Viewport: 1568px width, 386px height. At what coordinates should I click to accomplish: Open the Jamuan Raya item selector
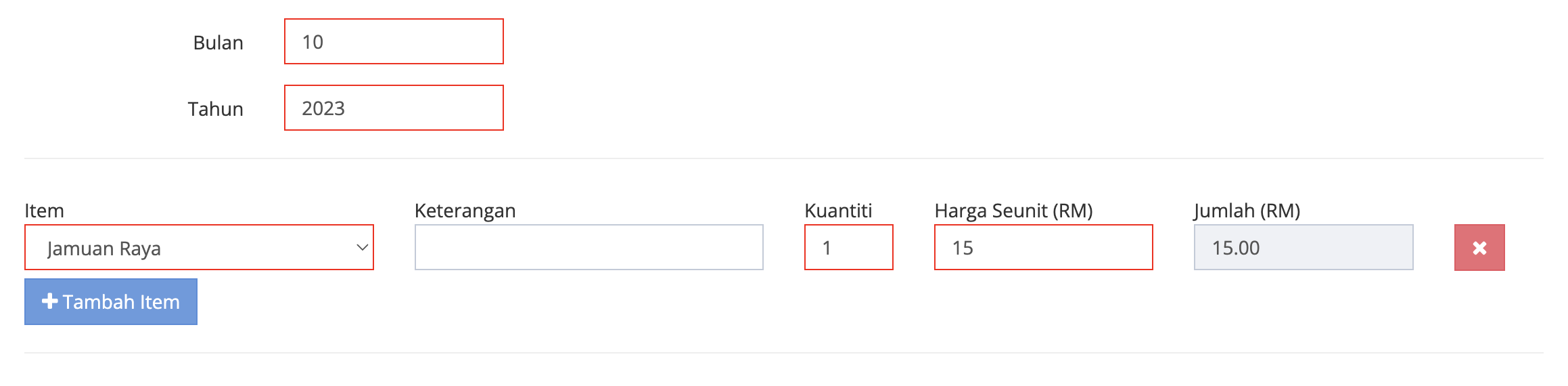[189, 248]
